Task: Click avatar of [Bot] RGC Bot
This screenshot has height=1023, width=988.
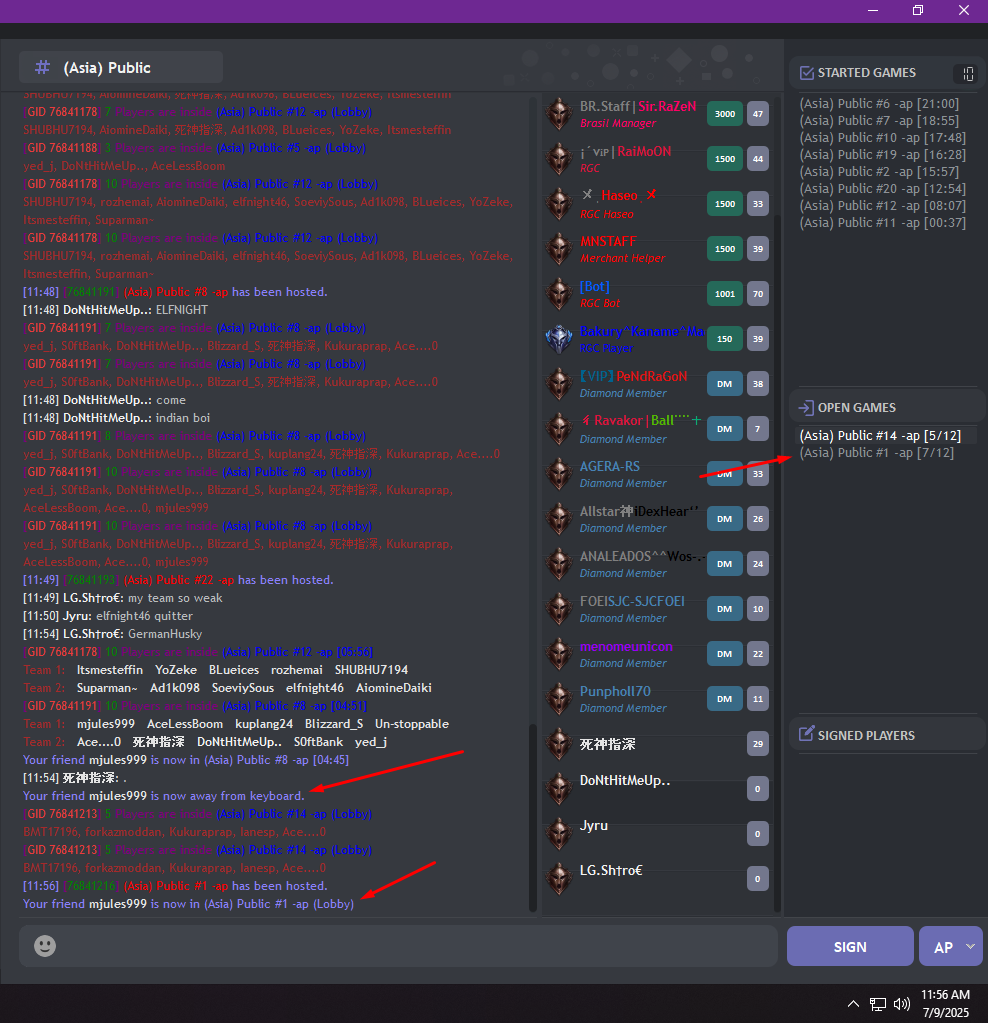Action: 559,294
